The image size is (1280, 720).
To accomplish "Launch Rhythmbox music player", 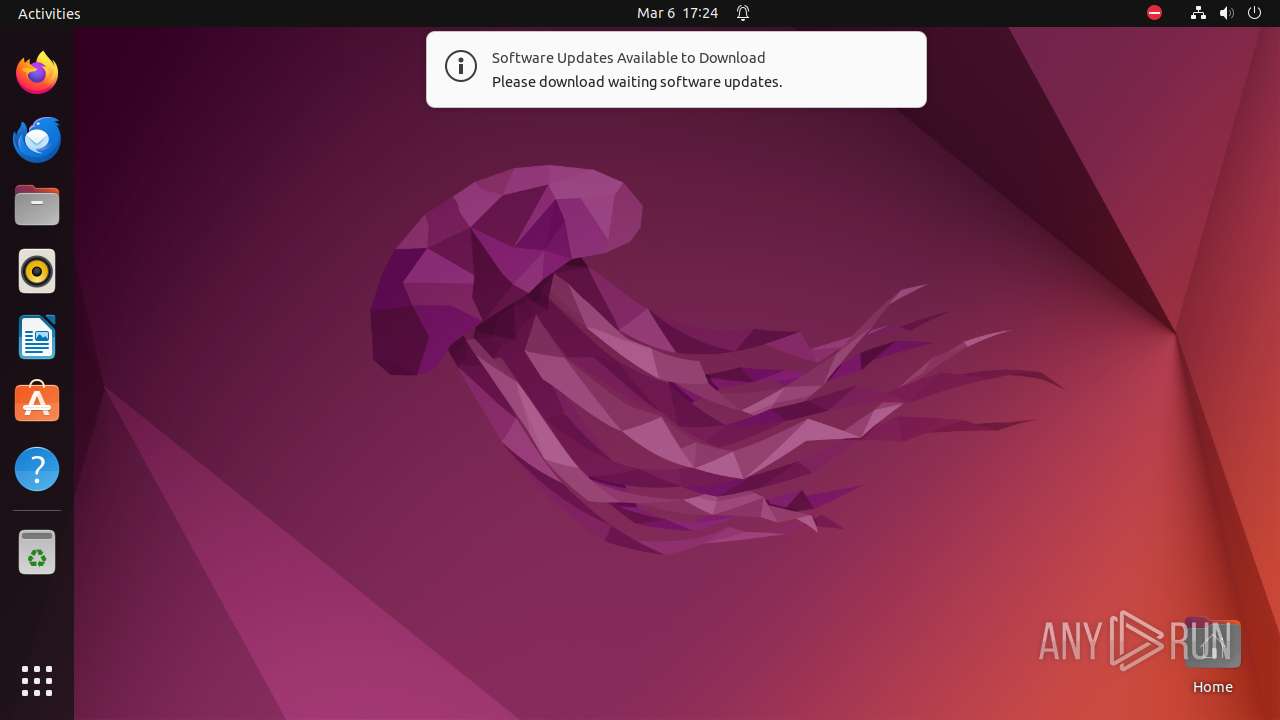I will 37,271.
